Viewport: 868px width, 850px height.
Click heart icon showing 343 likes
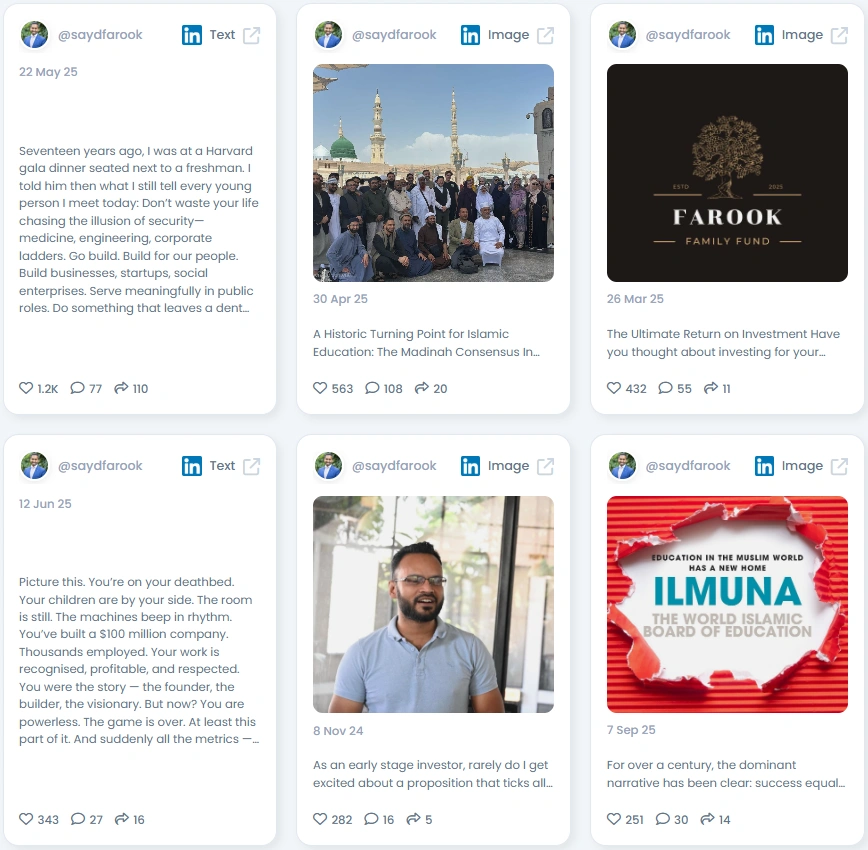(x=26, y=818)
